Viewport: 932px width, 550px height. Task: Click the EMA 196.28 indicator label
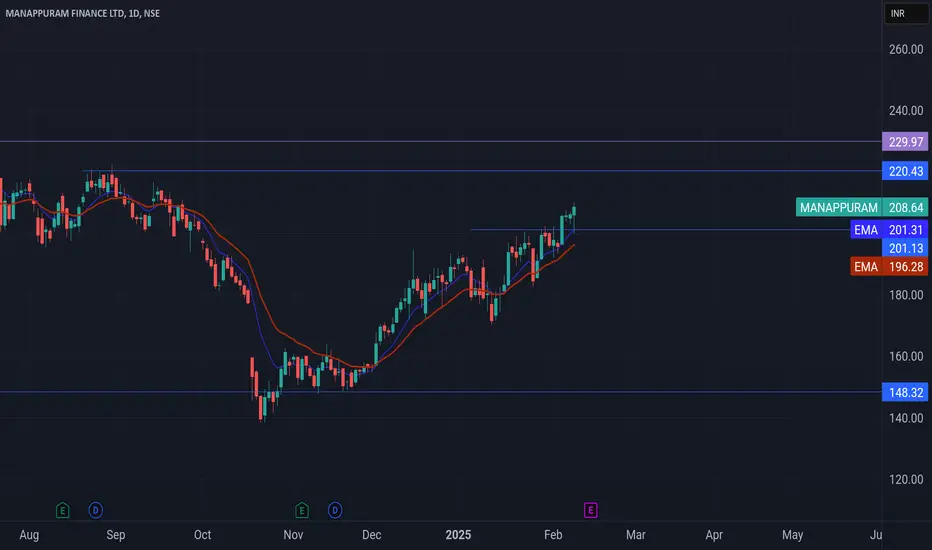(x=889, y=266)
